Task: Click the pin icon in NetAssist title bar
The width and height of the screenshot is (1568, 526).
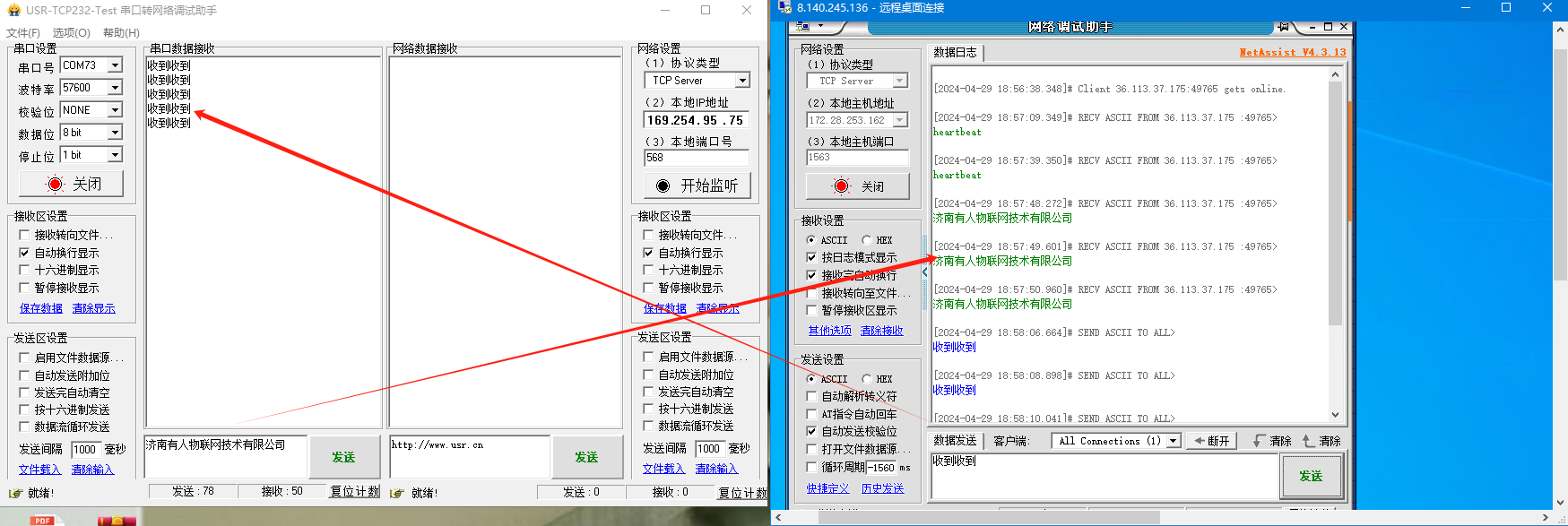Action: 1284,27
